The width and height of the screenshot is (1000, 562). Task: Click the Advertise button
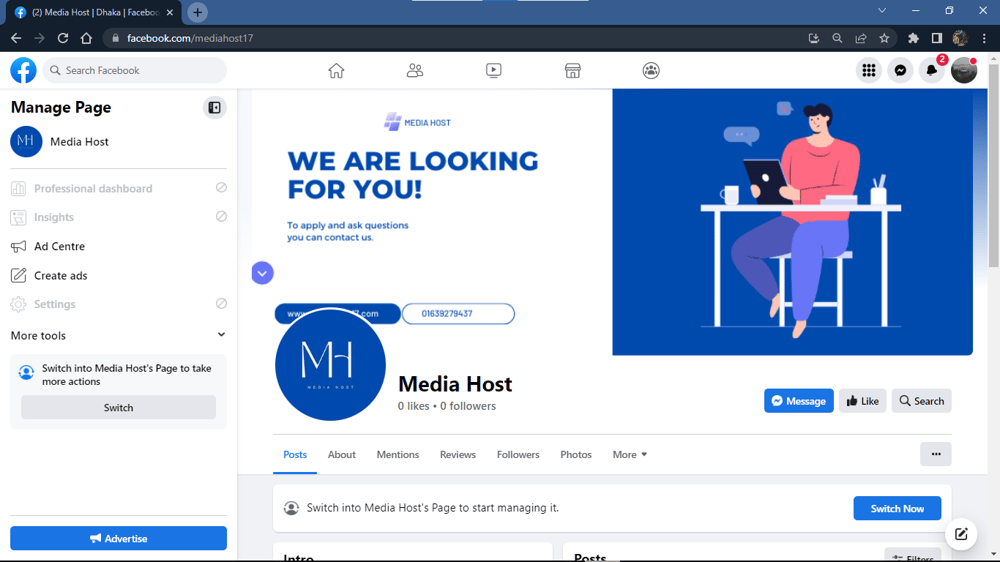tap(119, 538)
